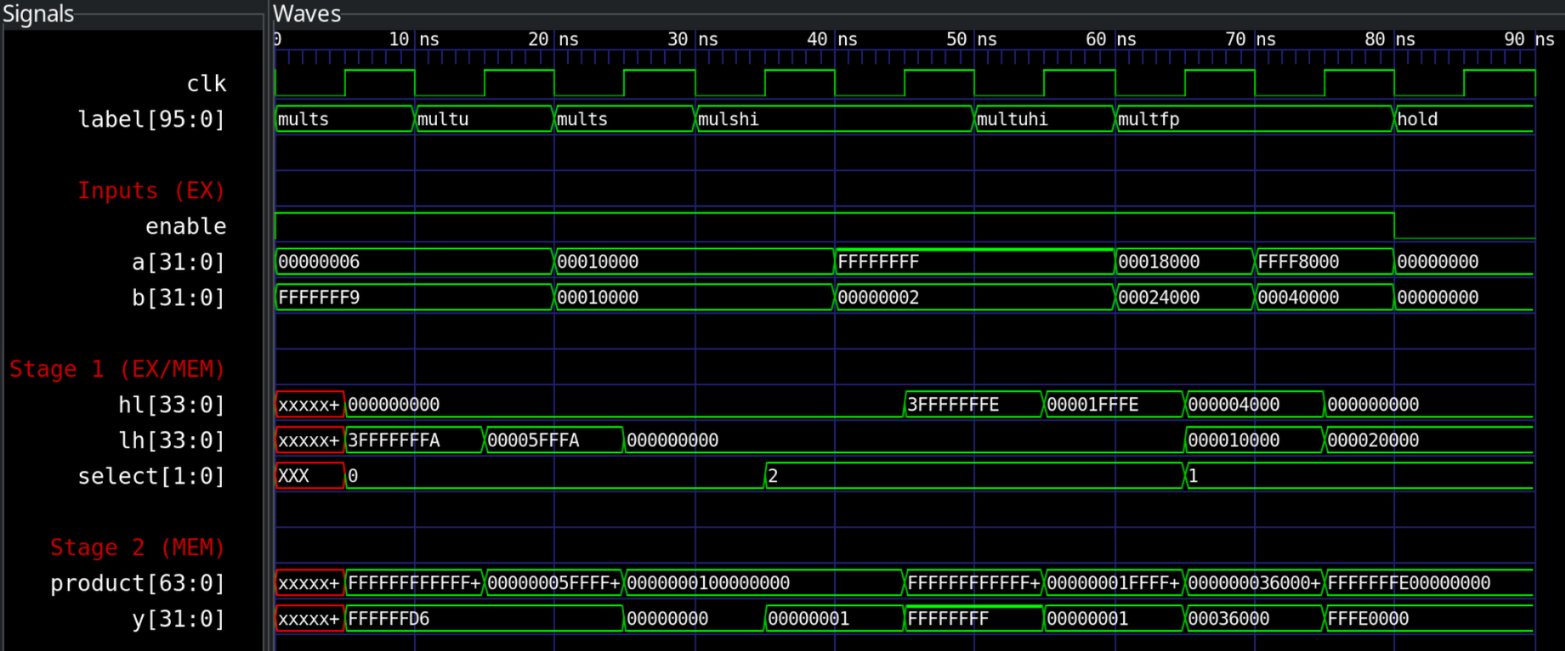Screen dimensions: 1565x651
Task: Click the red XXX select segment
Action: point(309,476)
